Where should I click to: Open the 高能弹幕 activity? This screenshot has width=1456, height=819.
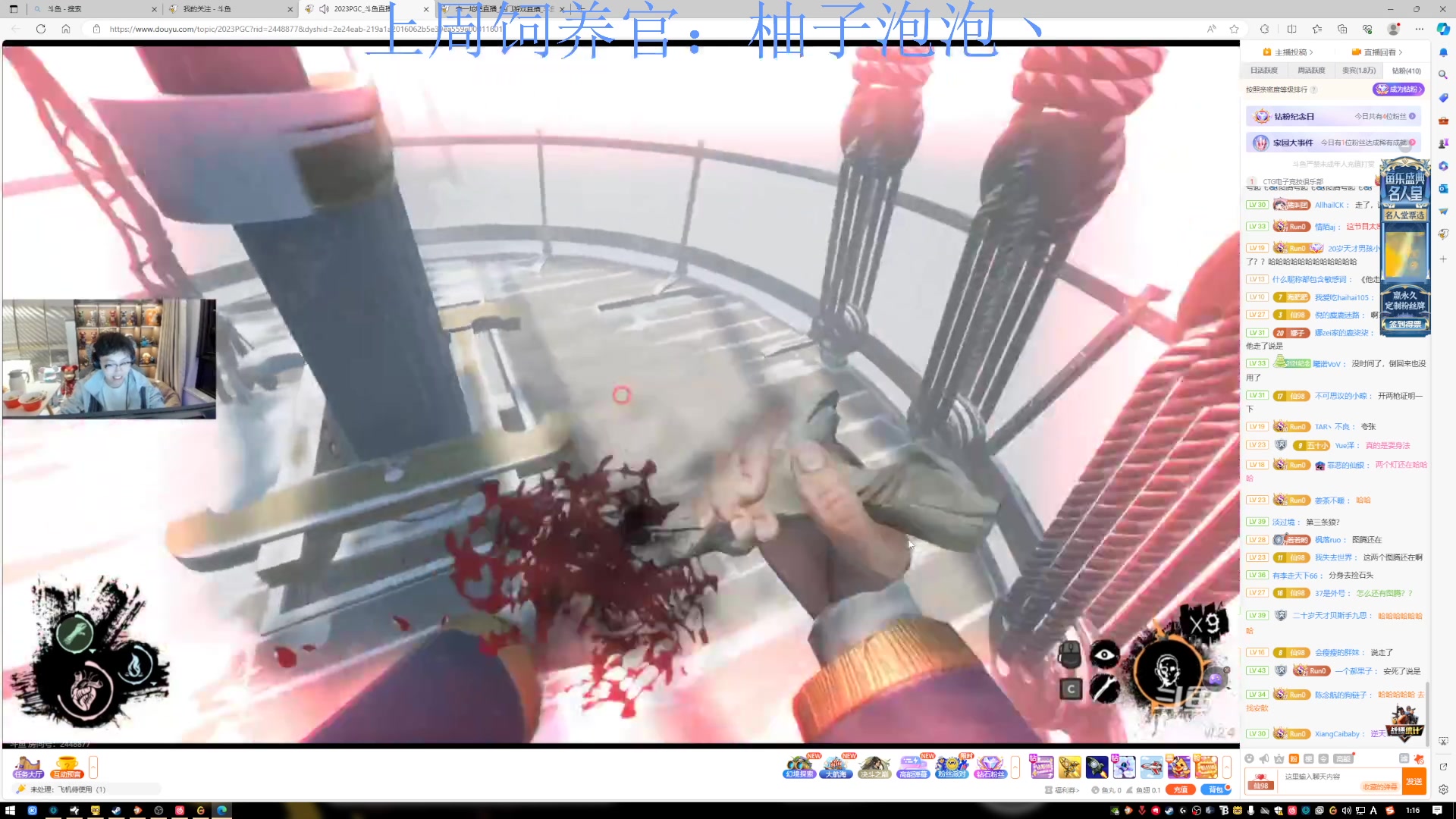[x=913, y=767]
